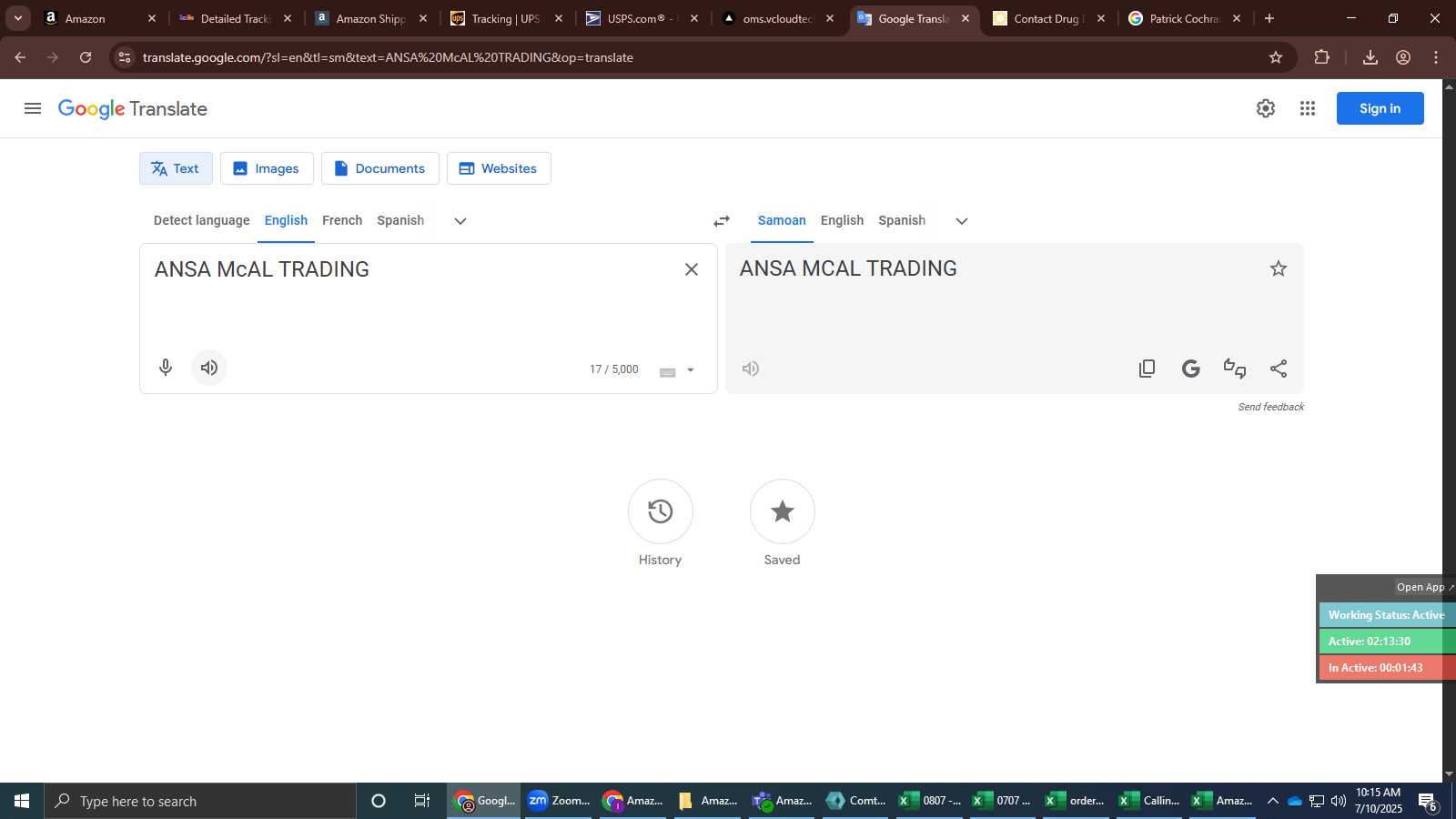Click the Google Translate logo

133,109
